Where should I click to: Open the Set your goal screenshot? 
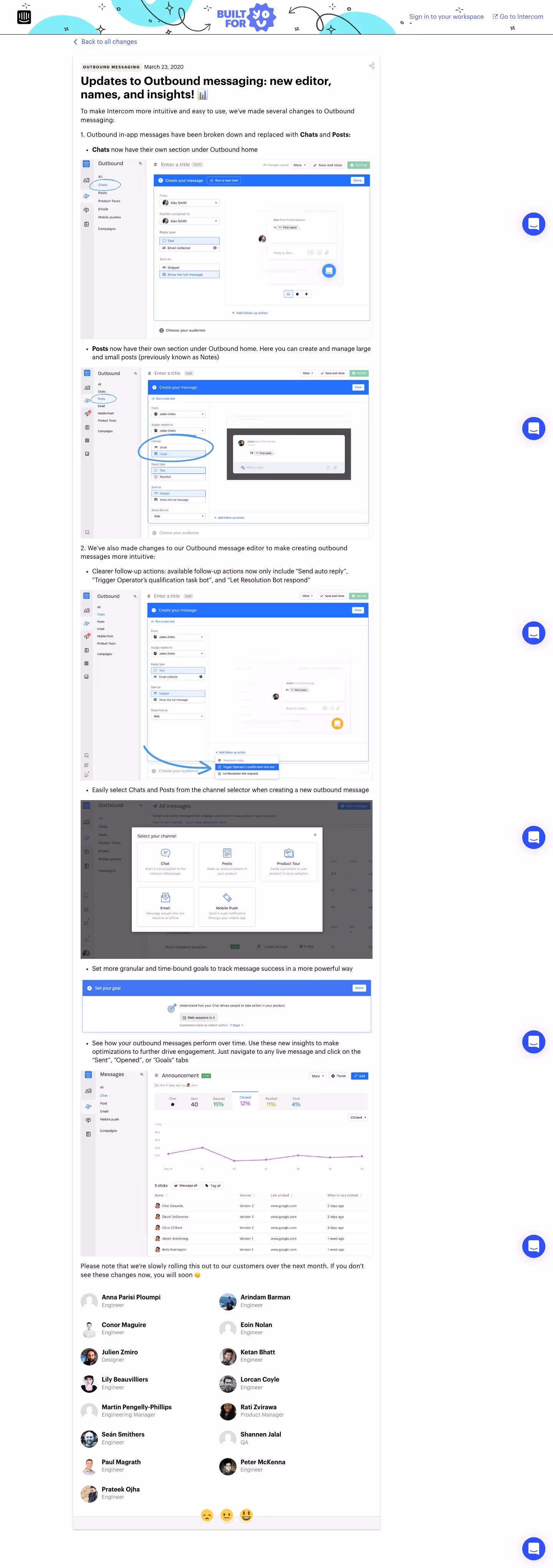(x=226, y=1006)
